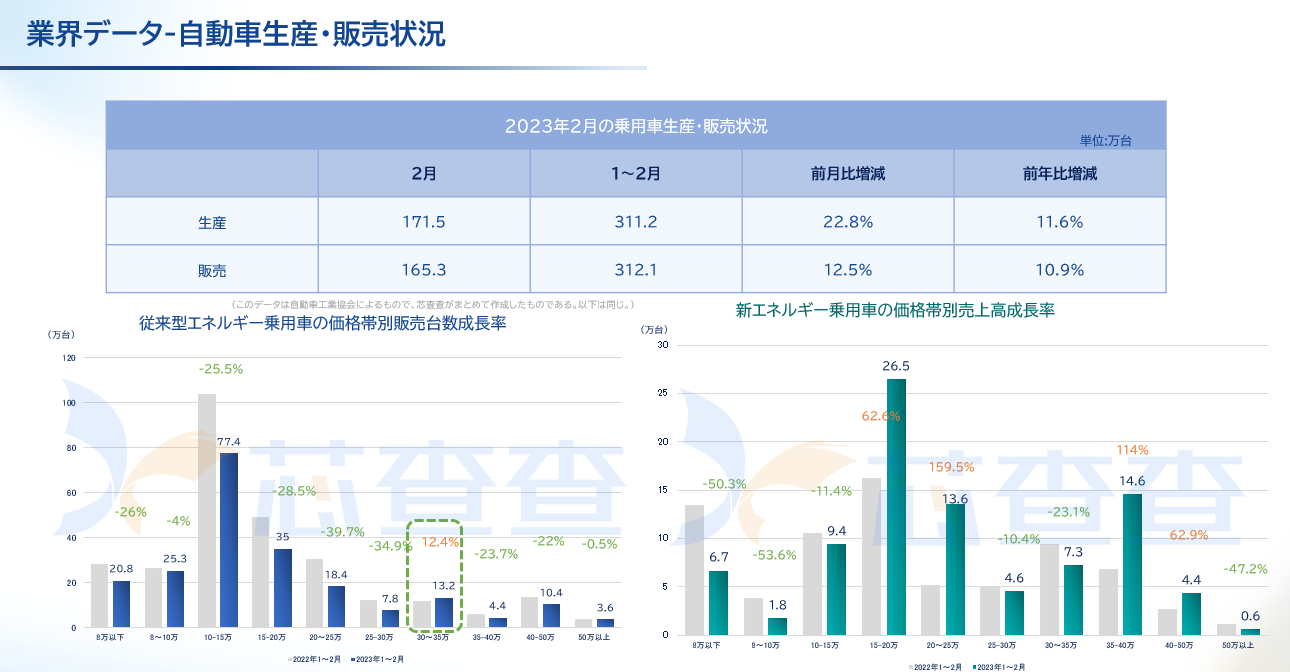Click the 22.8% cell in production row
This screenshot has width=1290, height=672.
pos(848,222)
